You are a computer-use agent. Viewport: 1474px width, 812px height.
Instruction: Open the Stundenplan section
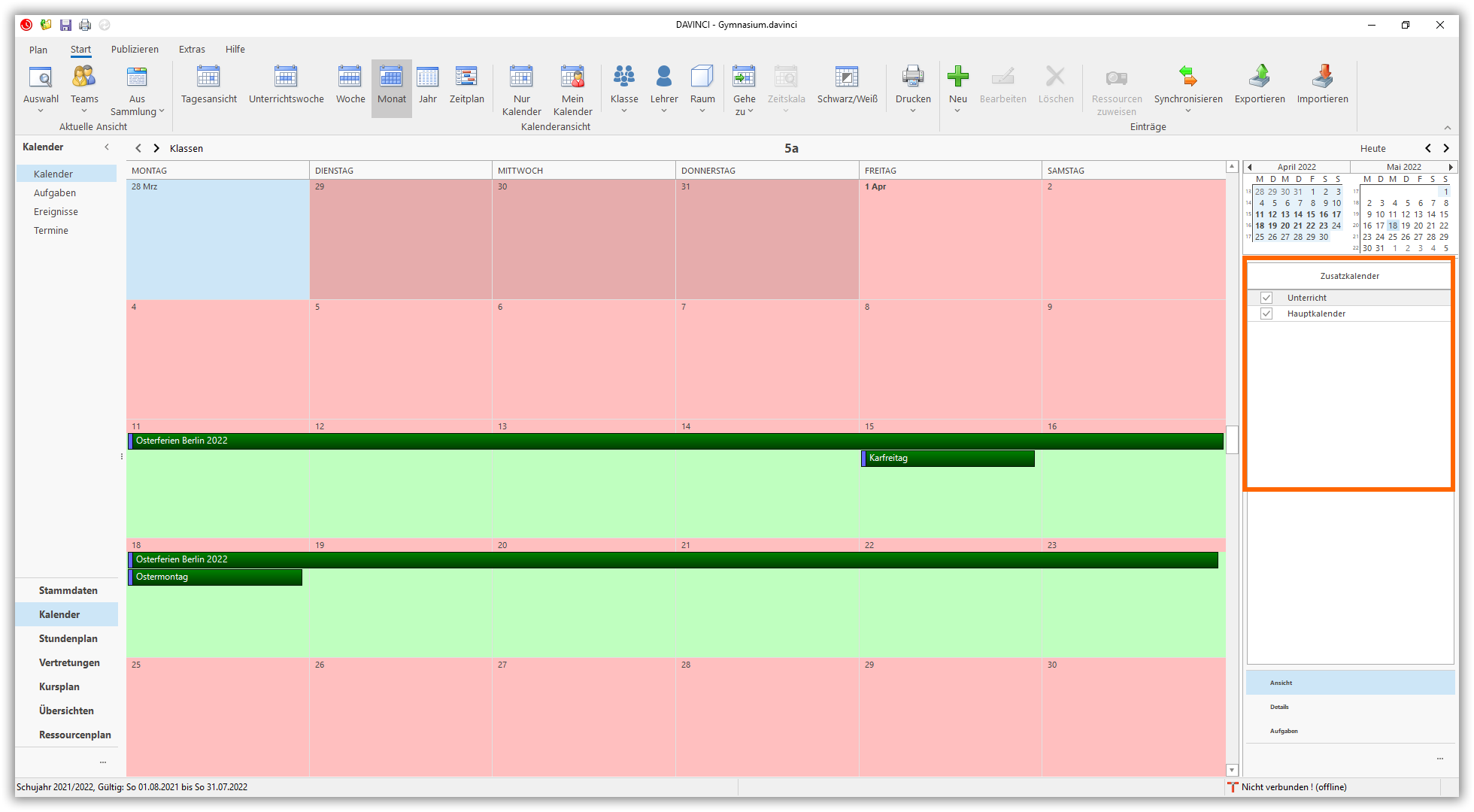pos(68,638)
